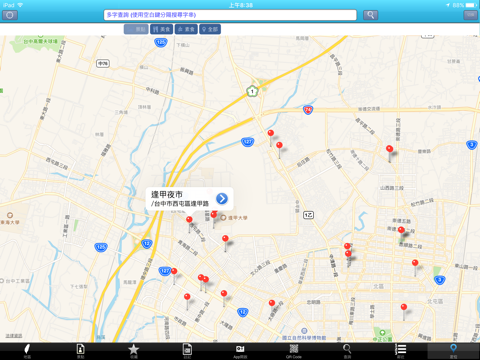
Task: Tap the 國立自然科學博物館 map icon
Action: tap(304, 331)
